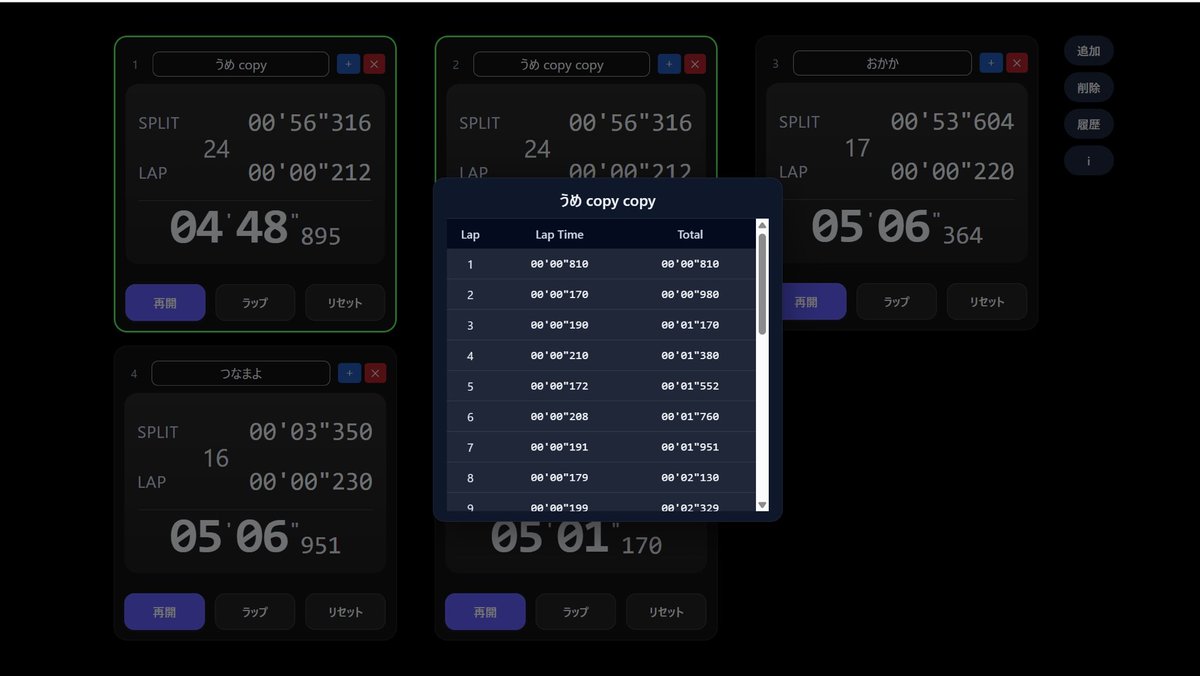This screenshot has height=676, width=1200.
Task: Open the 履歴 history view
Action: (x=1088, y=123)
